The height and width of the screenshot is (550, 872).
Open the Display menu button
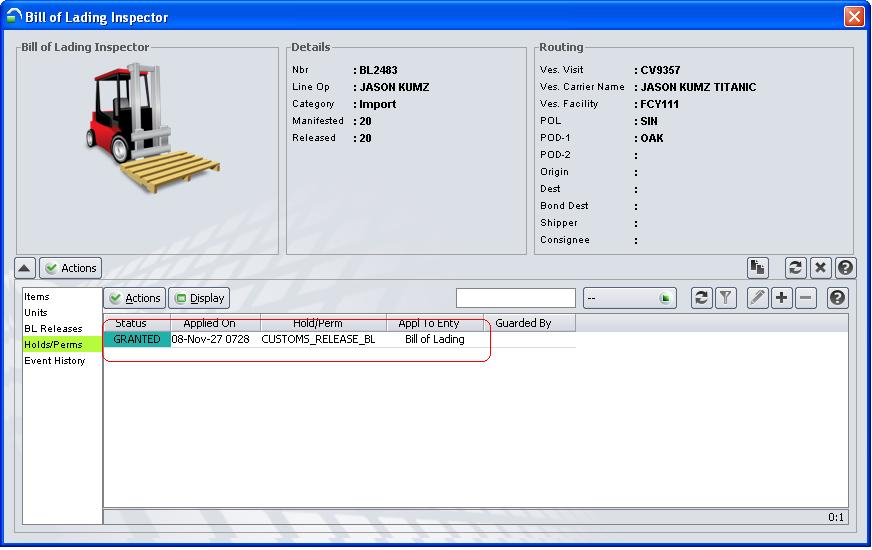(x=199, y=298)
